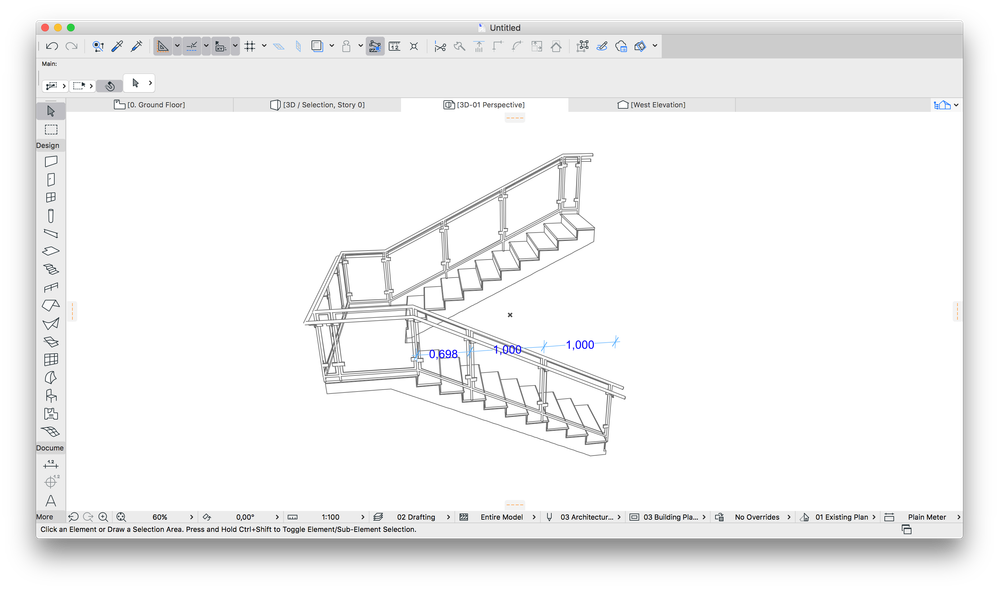The width and height of the screenshot is (999, 590).
Task: Select the Morph tool
Action: pyautogui.click(x=51, y=378)
